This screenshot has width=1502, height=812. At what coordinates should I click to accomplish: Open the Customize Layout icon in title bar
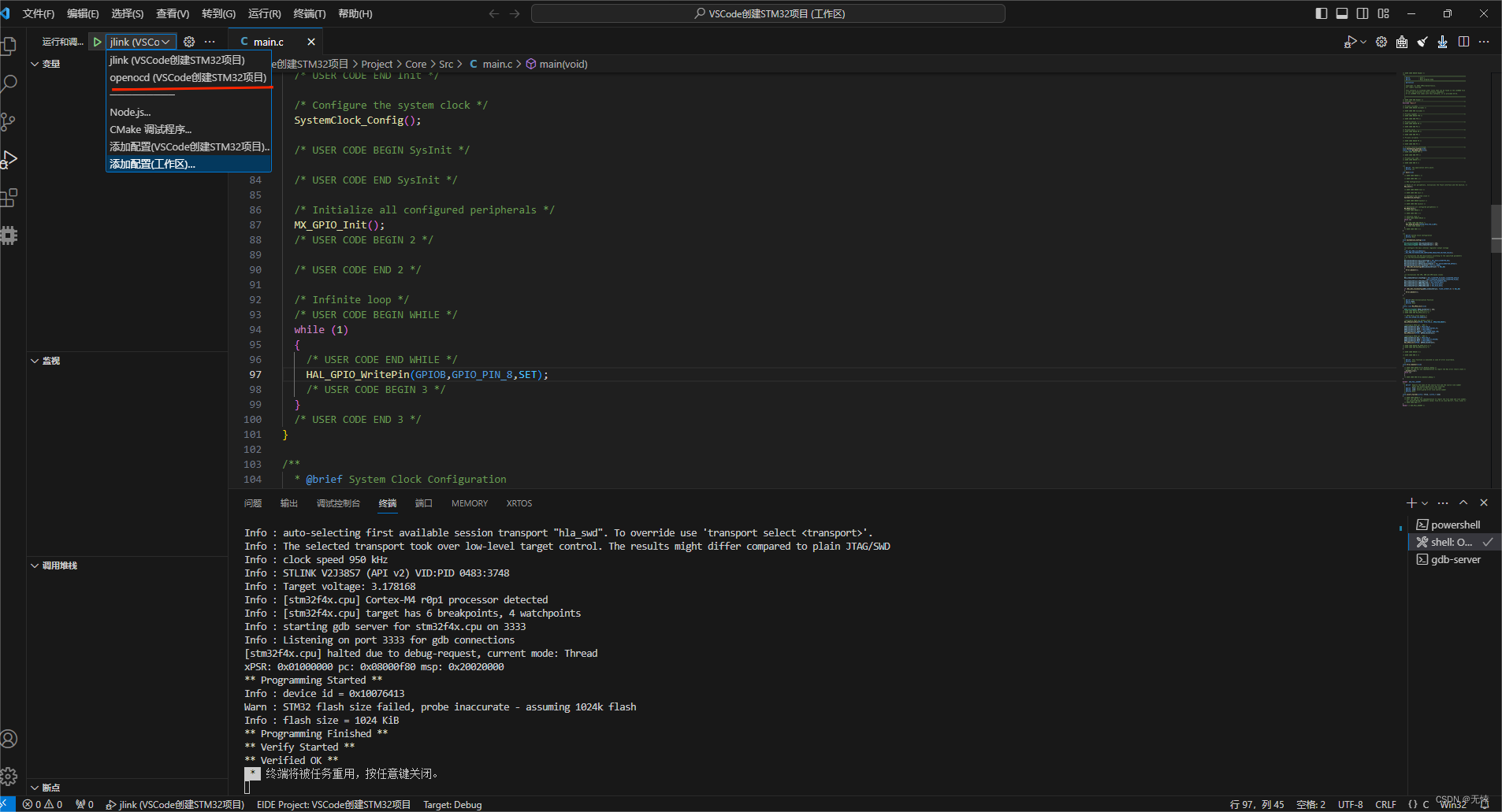[1383, 13]
